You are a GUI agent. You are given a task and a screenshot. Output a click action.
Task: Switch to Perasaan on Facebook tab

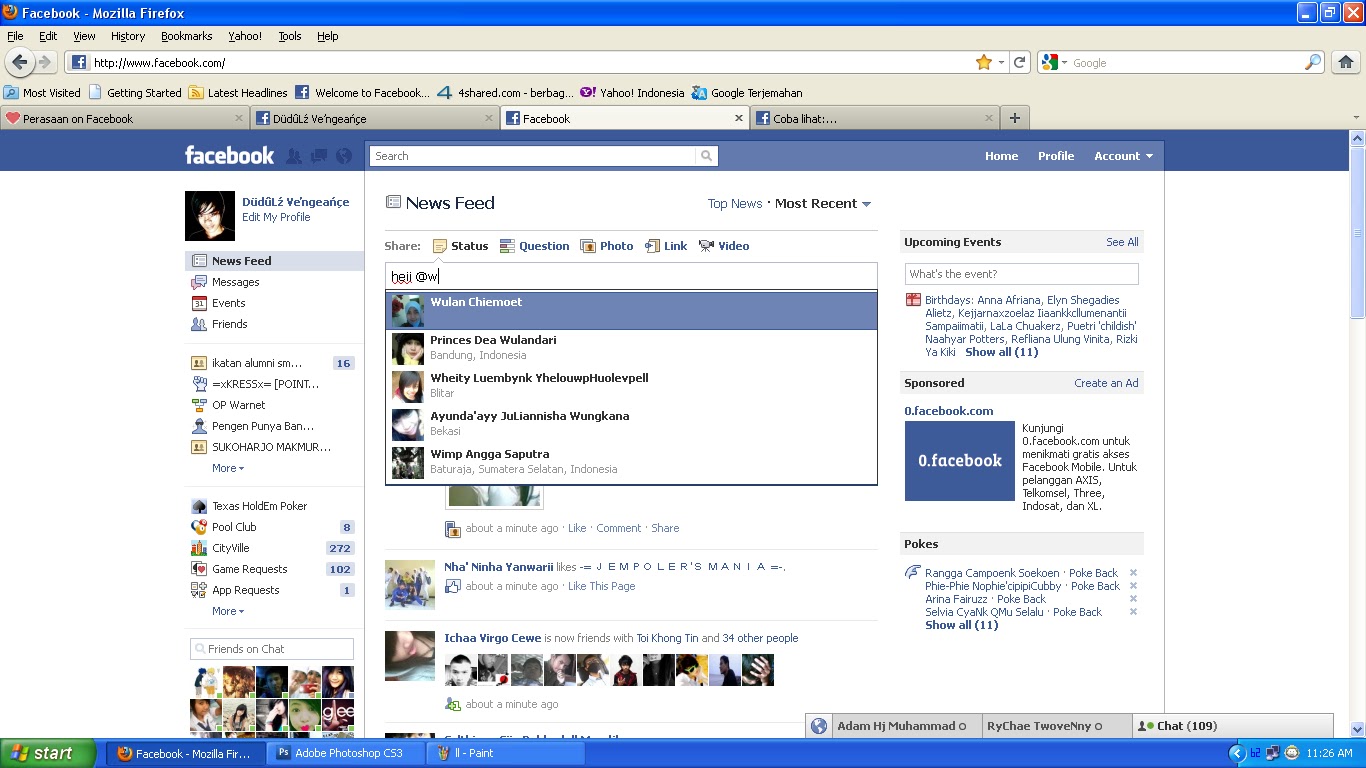[x=125, y=118]
